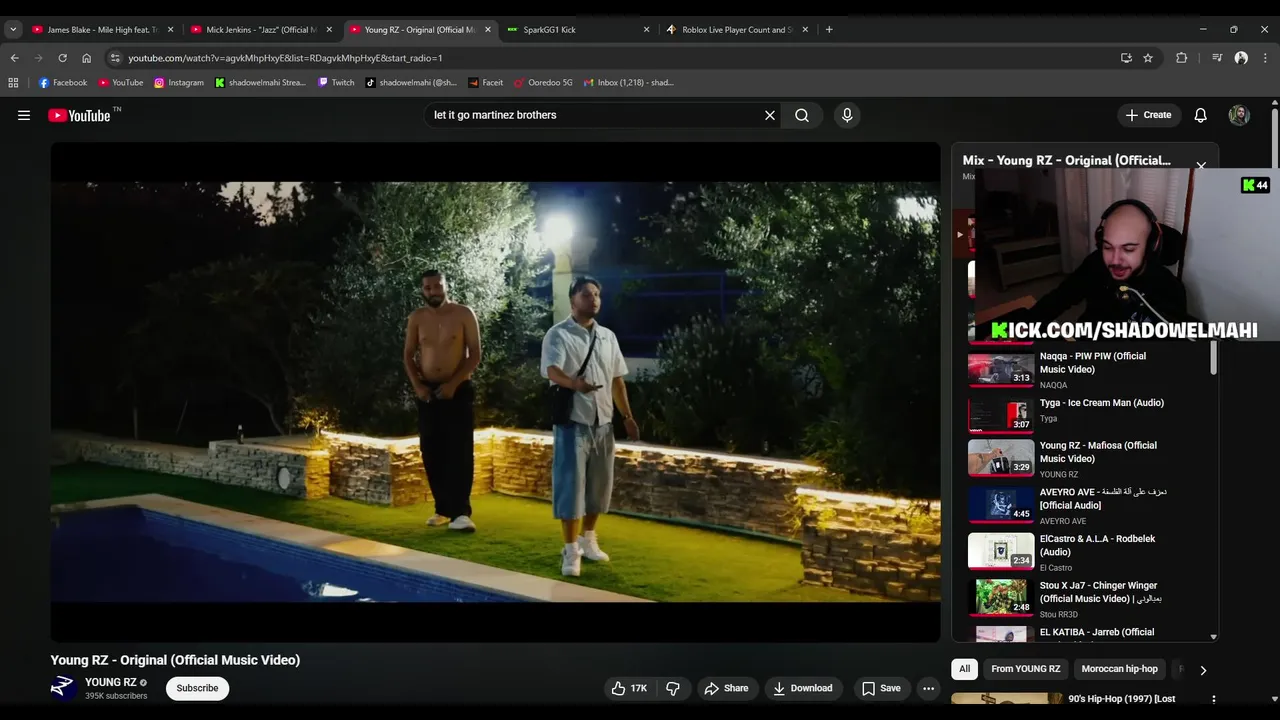Playlist scrollbar down arrow
Viewport: 1280px width, 720px height.
[x=1214, y=637]
